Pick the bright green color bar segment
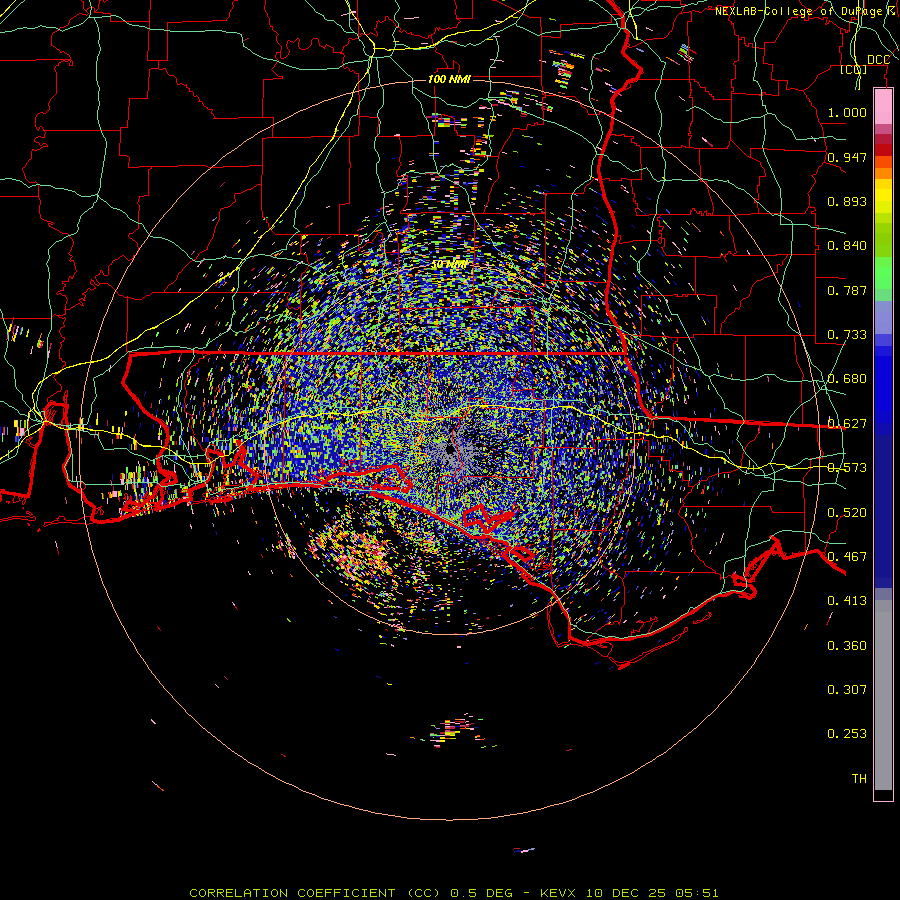900x900 pixels. [883, 273]
